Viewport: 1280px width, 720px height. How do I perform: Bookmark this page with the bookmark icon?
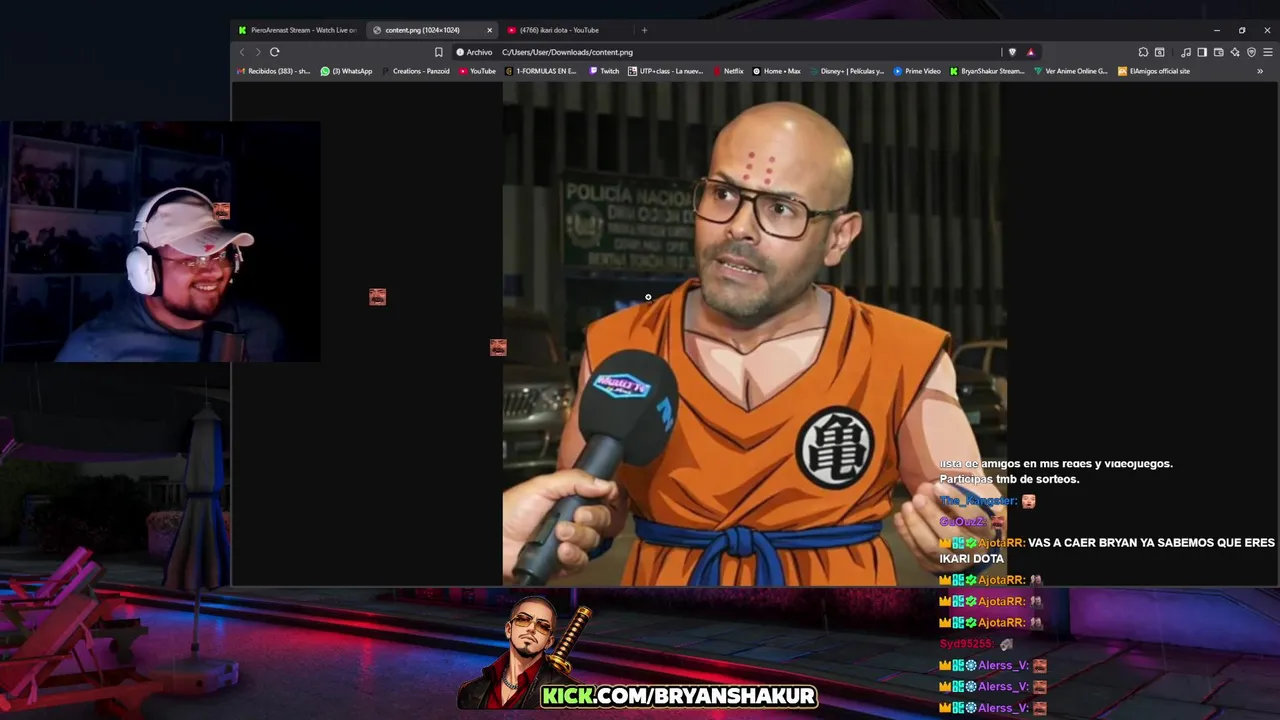(x=438, y=52)
